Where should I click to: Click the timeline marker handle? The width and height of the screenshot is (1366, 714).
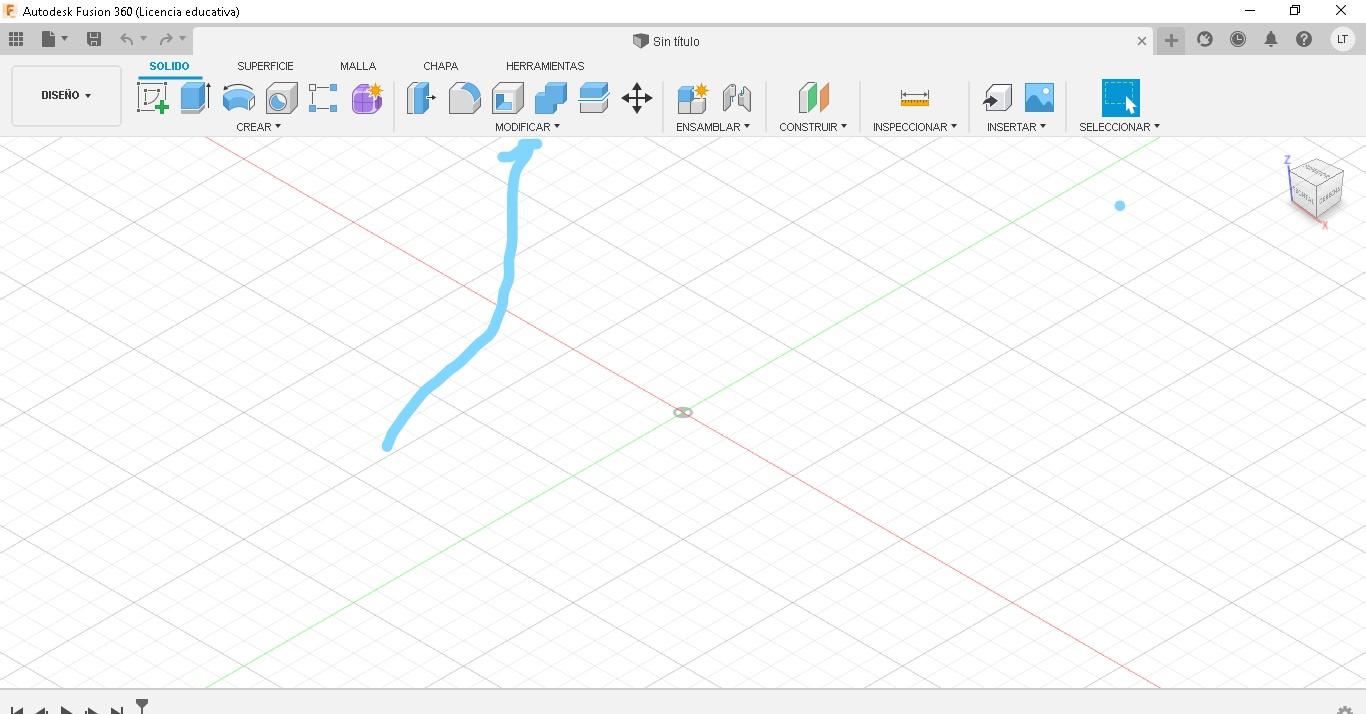pyautogui.click(x=142, y=706)
